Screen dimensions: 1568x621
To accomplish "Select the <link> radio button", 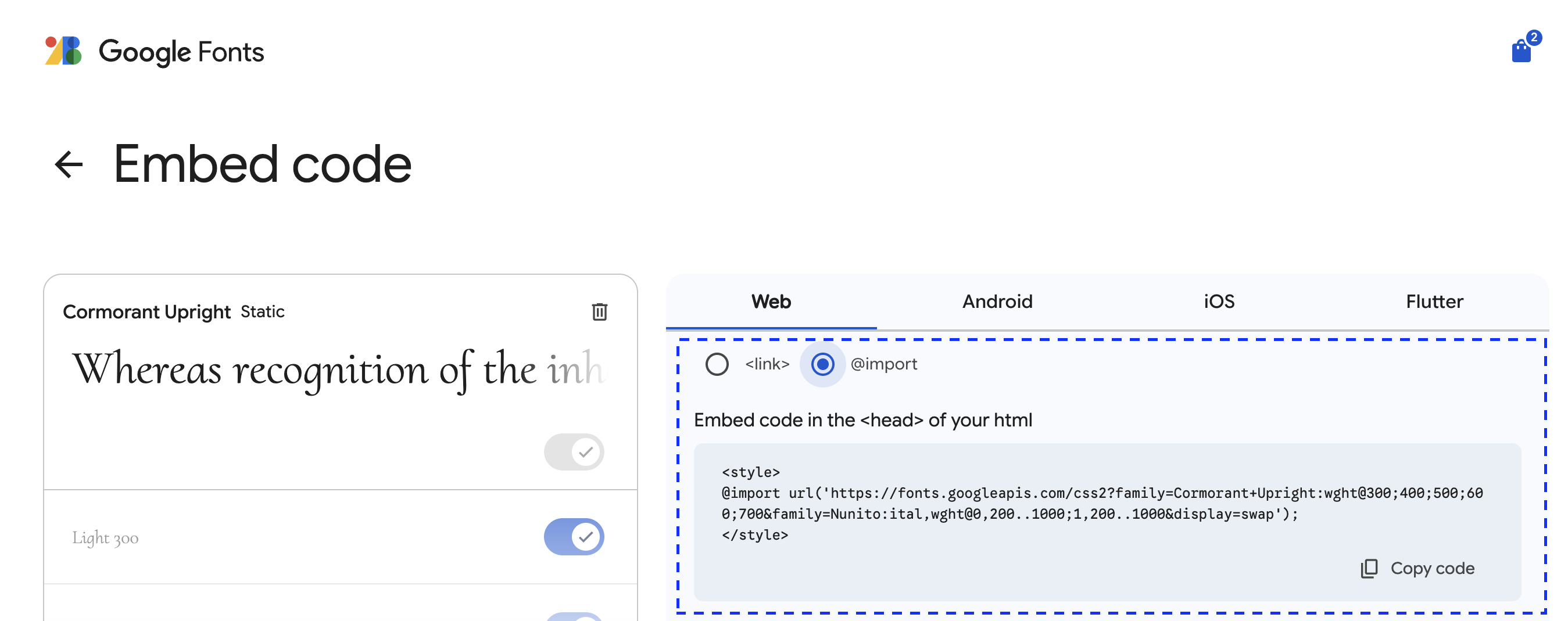I will click(717, 364).
